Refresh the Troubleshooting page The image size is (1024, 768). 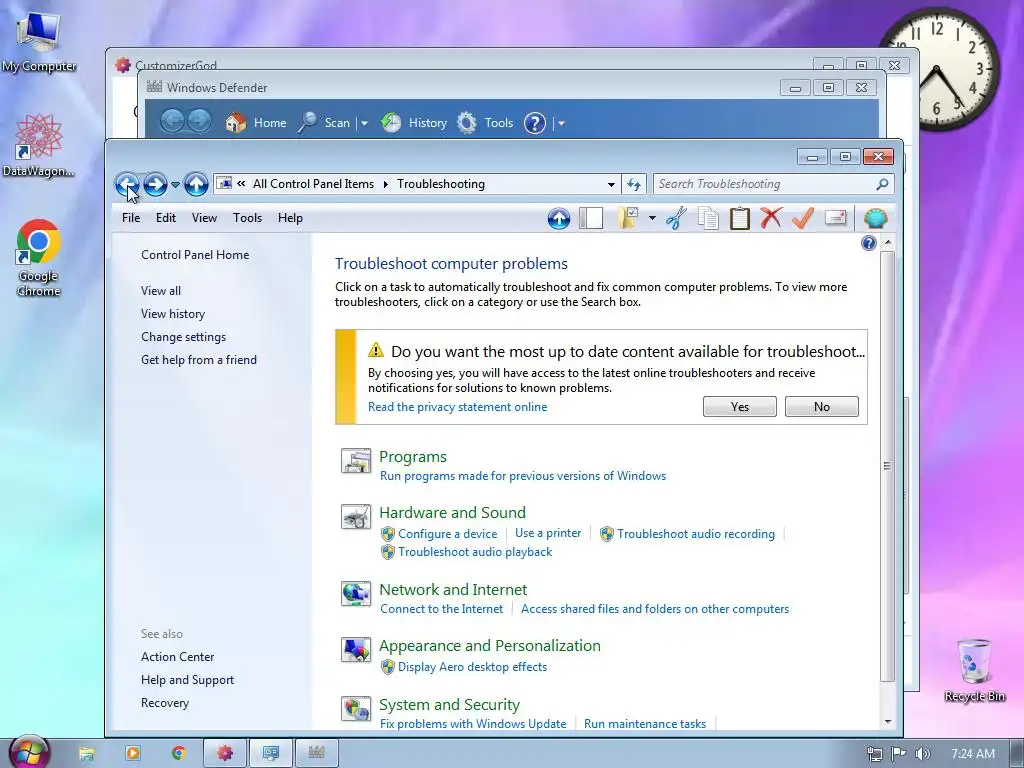634,185
